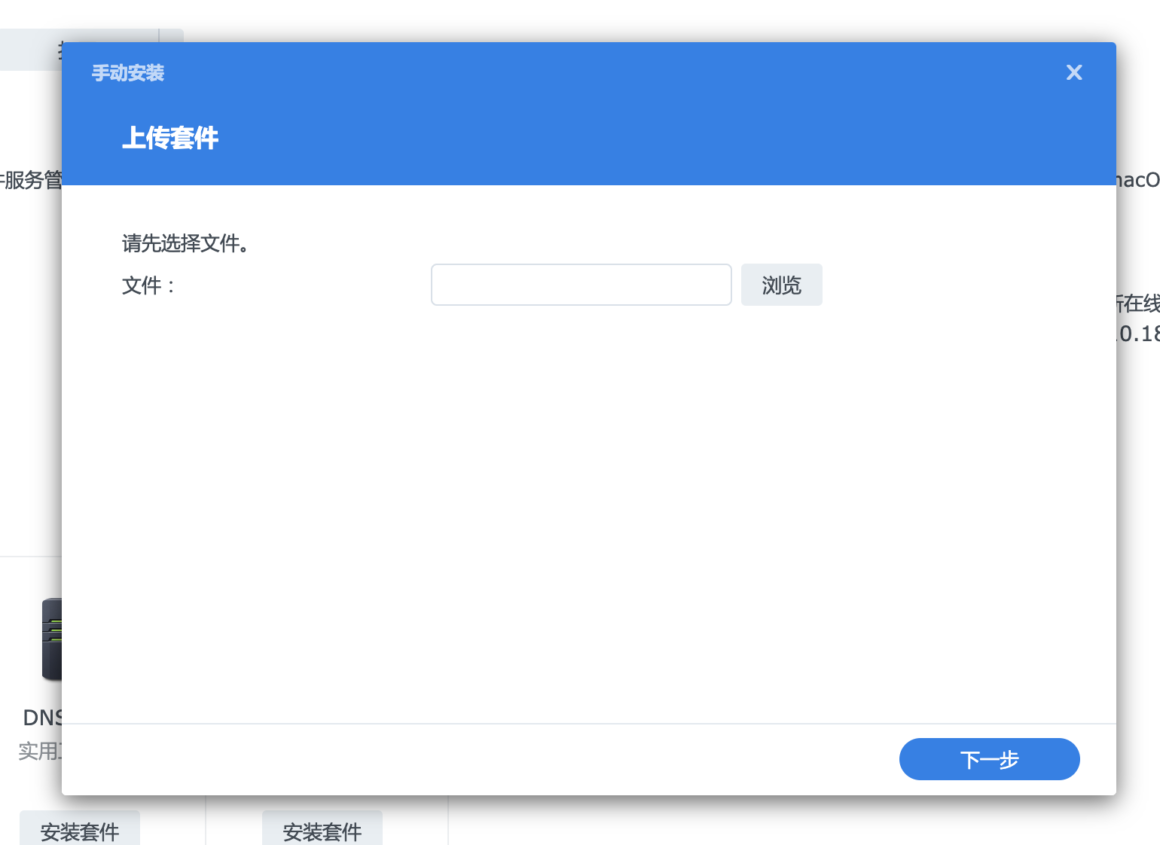Click the 手动安装 dialog title bar
Viewport: 1160px width, 845px height.
(125, 73)
